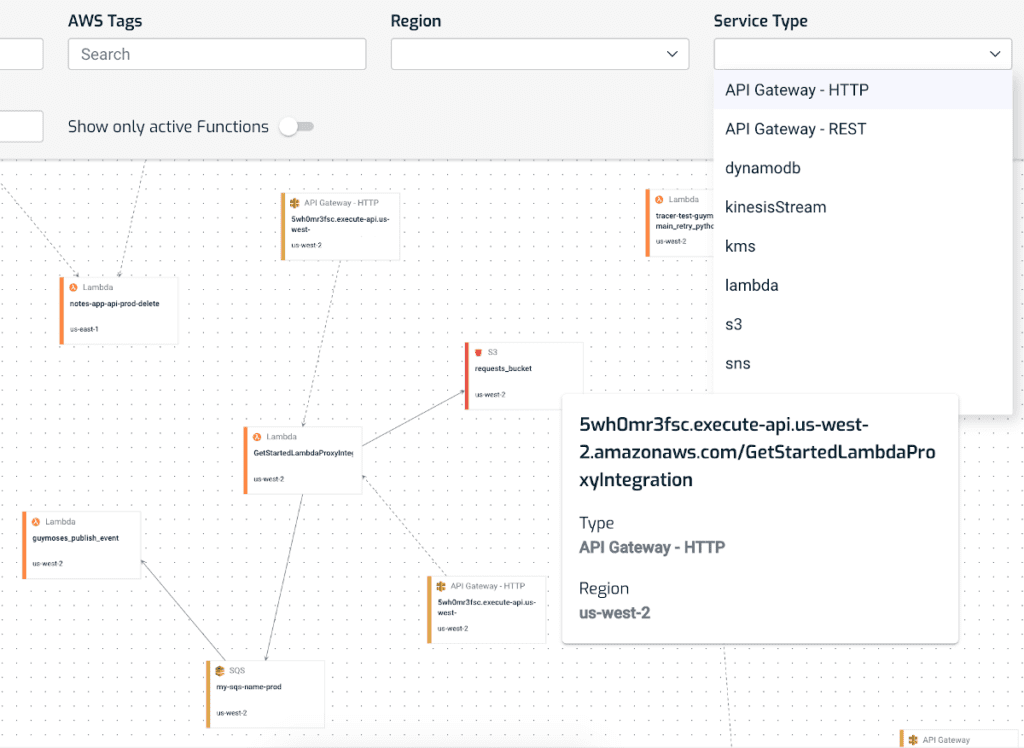
Task: Click the Lambda icon on tracer-test-guym node
Action: click(659, 199)
